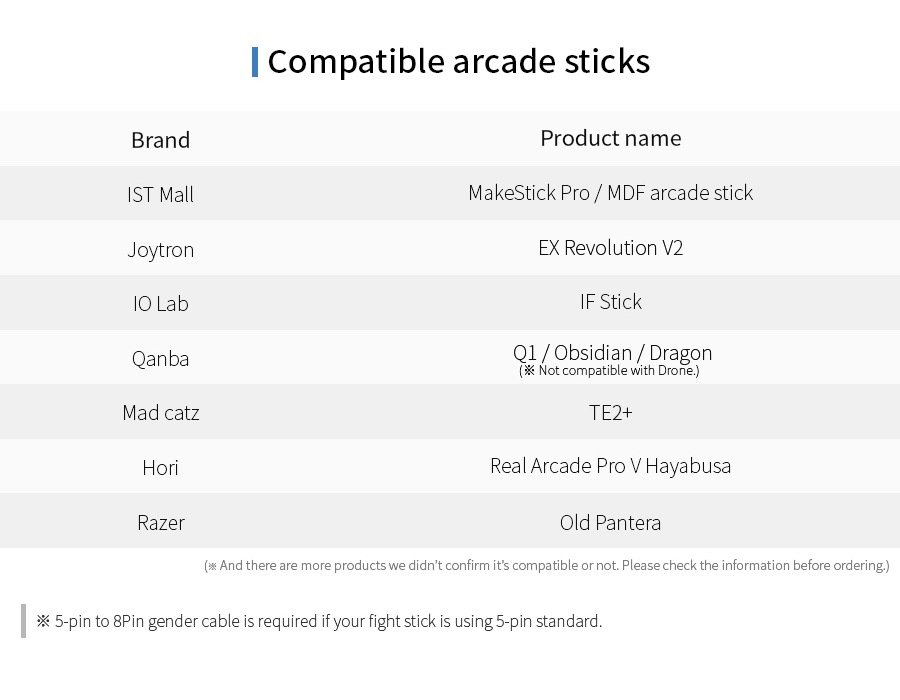Click MakeStick Pro / MDF arcade stick
The height and width of the screenshot is (700, 900).
pos(611,193)
